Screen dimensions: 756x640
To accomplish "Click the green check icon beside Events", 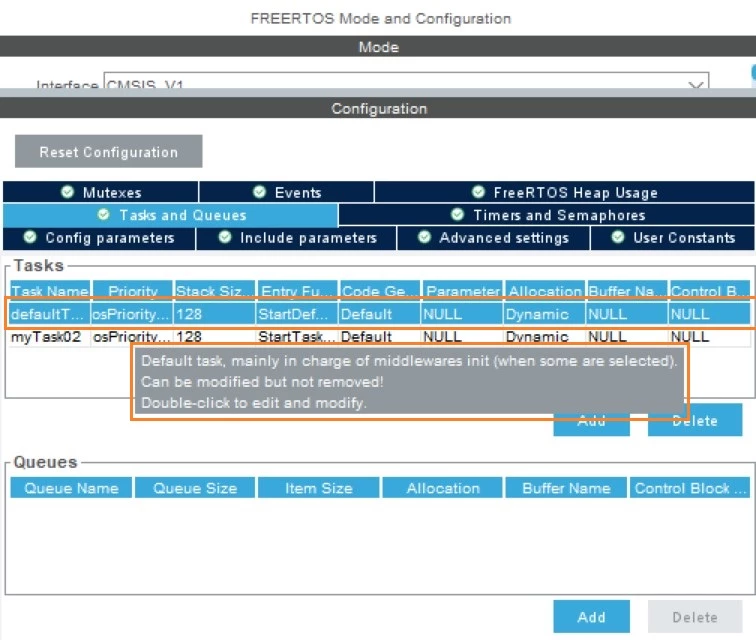I will [x=259, y=192].
